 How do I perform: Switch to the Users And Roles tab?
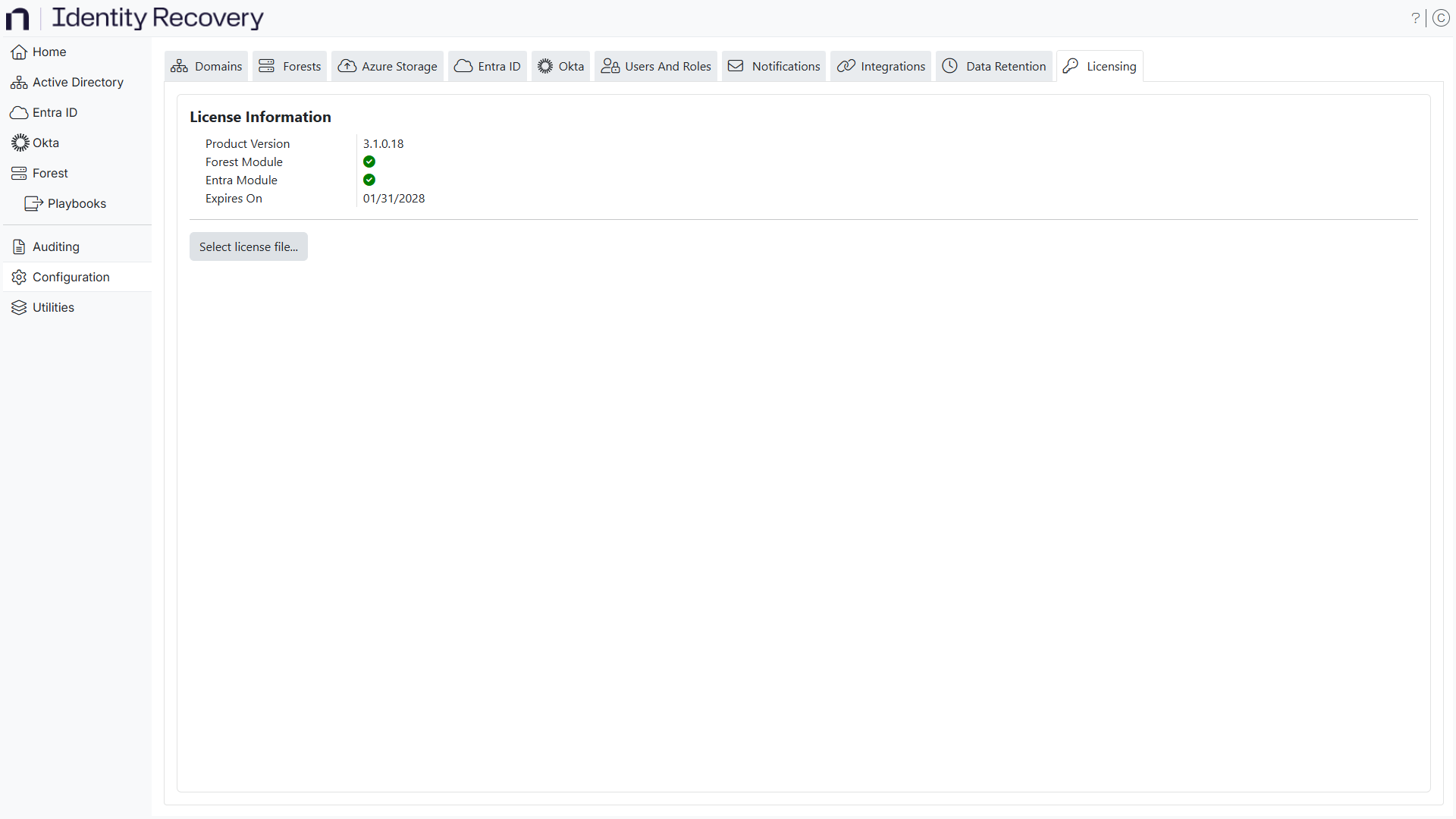point(655,66)
